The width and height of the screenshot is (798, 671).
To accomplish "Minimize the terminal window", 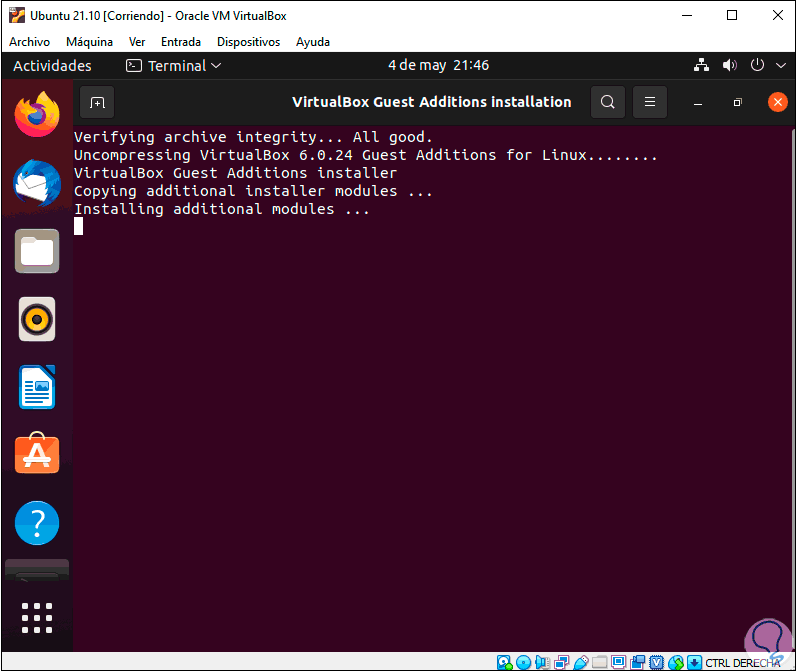I will pyautogui.click(x=698, y=103).
